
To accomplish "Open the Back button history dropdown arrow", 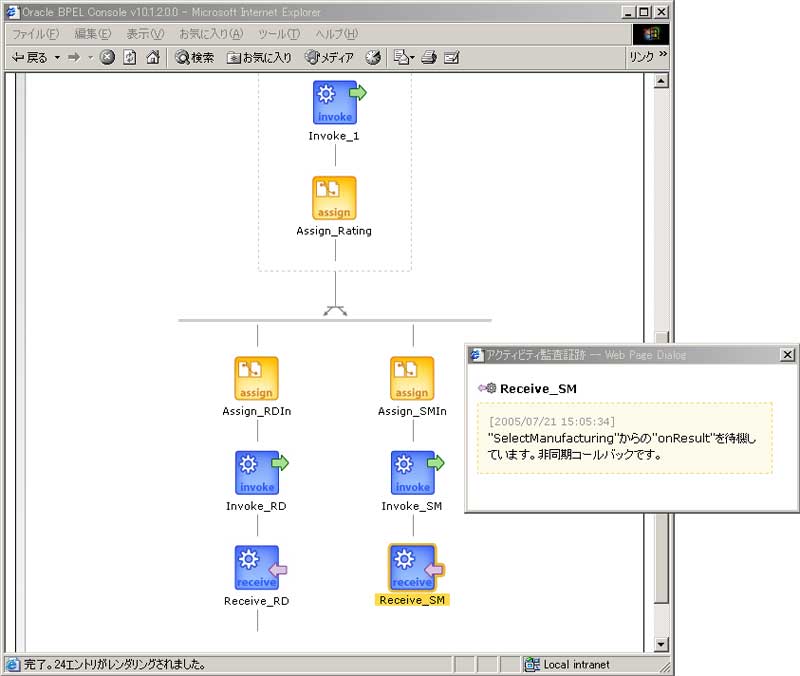I will click(x=57, y=57).
